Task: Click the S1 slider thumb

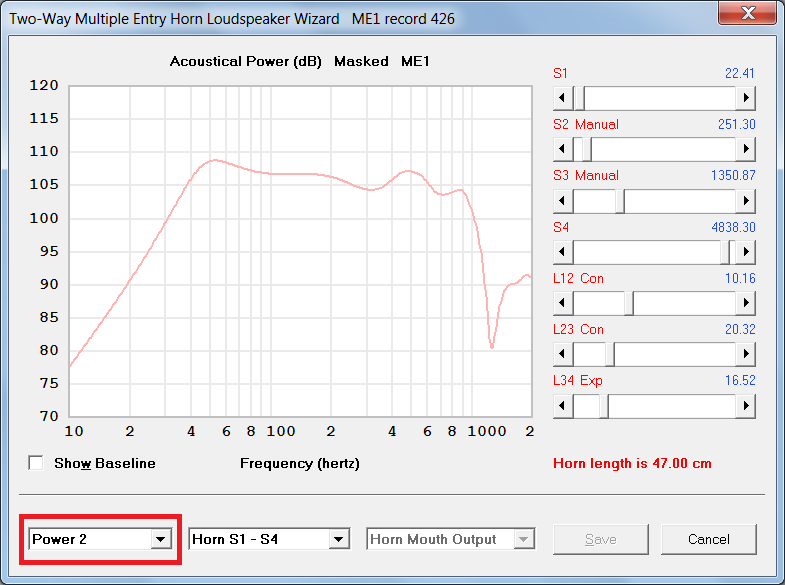Action: point(580,98)
